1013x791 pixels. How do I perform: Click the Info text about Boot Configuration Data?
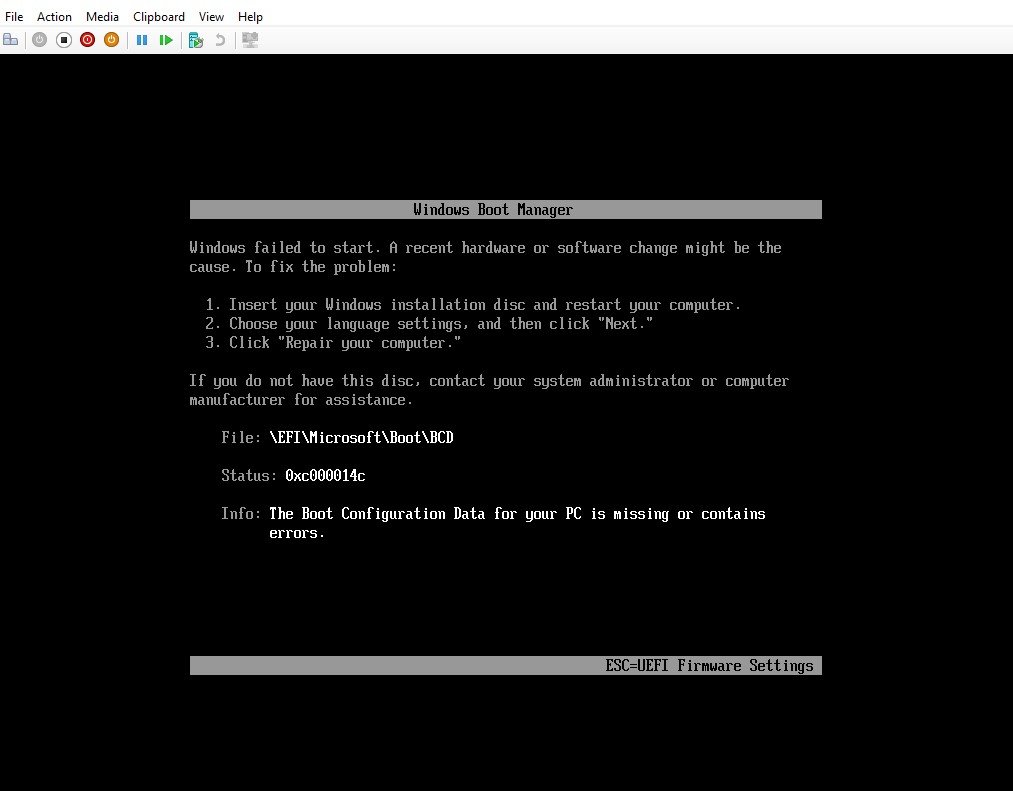517,523
